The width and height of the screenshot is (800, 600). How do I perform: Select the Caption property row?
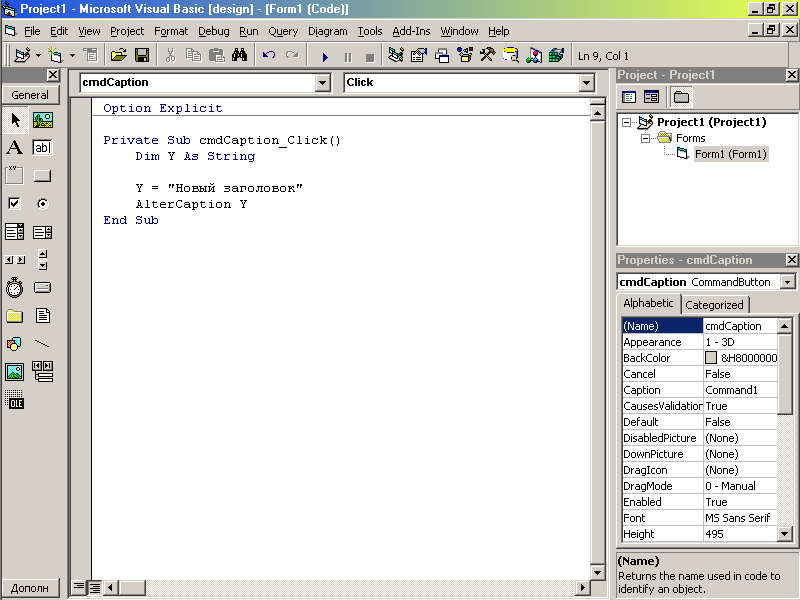coord(699,390)
